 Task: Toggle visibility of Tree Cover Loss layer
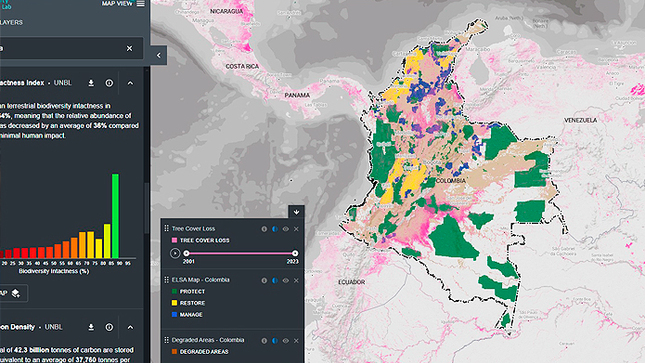(x=285, y=229)
